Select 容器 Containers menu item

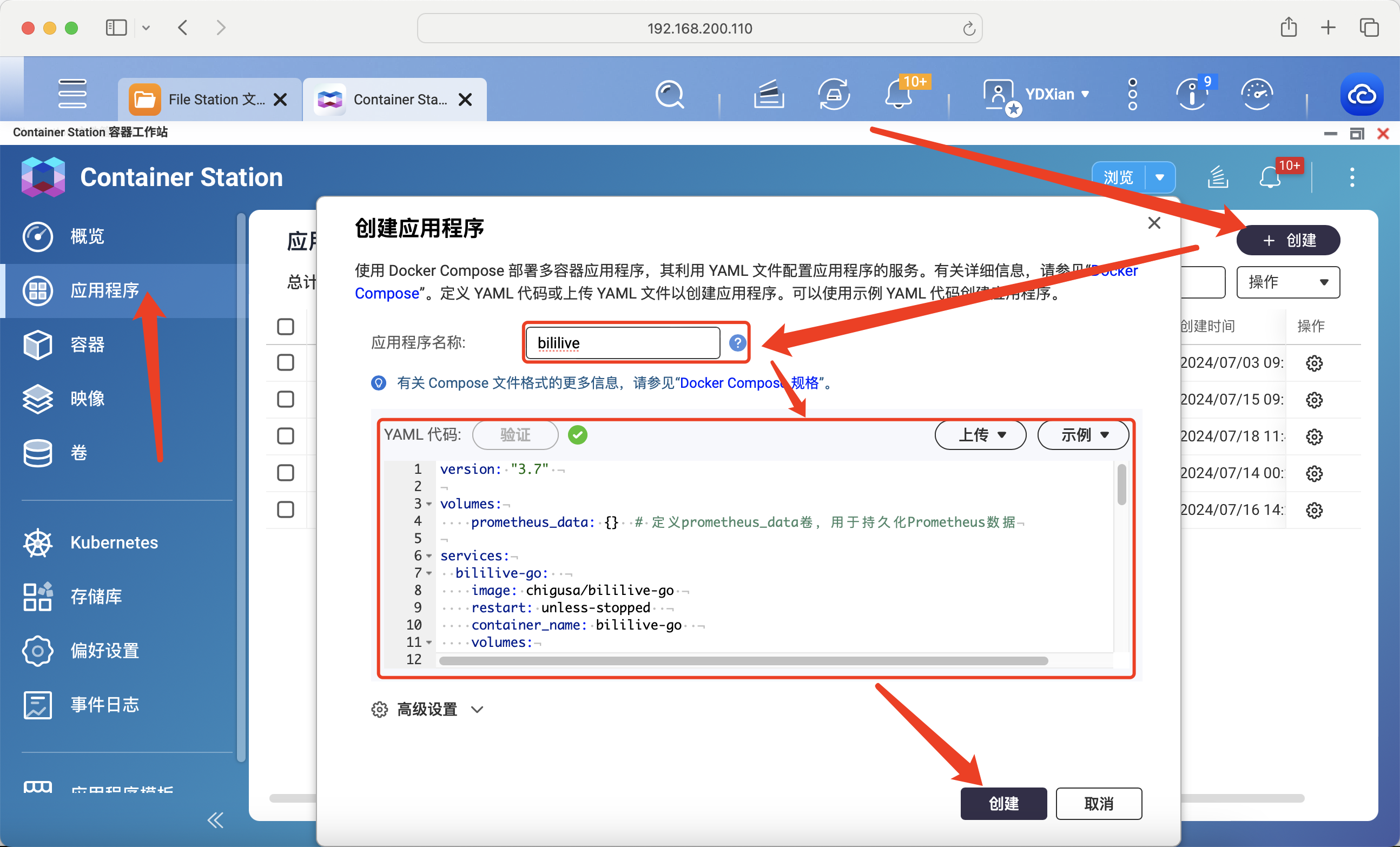click(87, 344)
